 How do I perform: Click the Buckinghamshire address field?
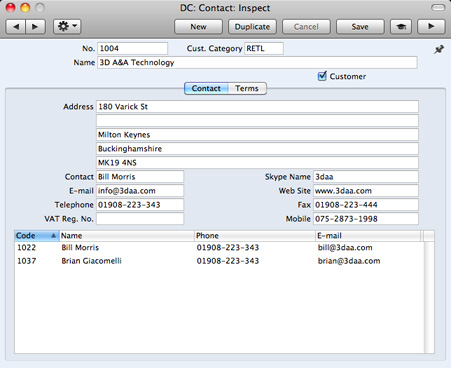[257, 149]
